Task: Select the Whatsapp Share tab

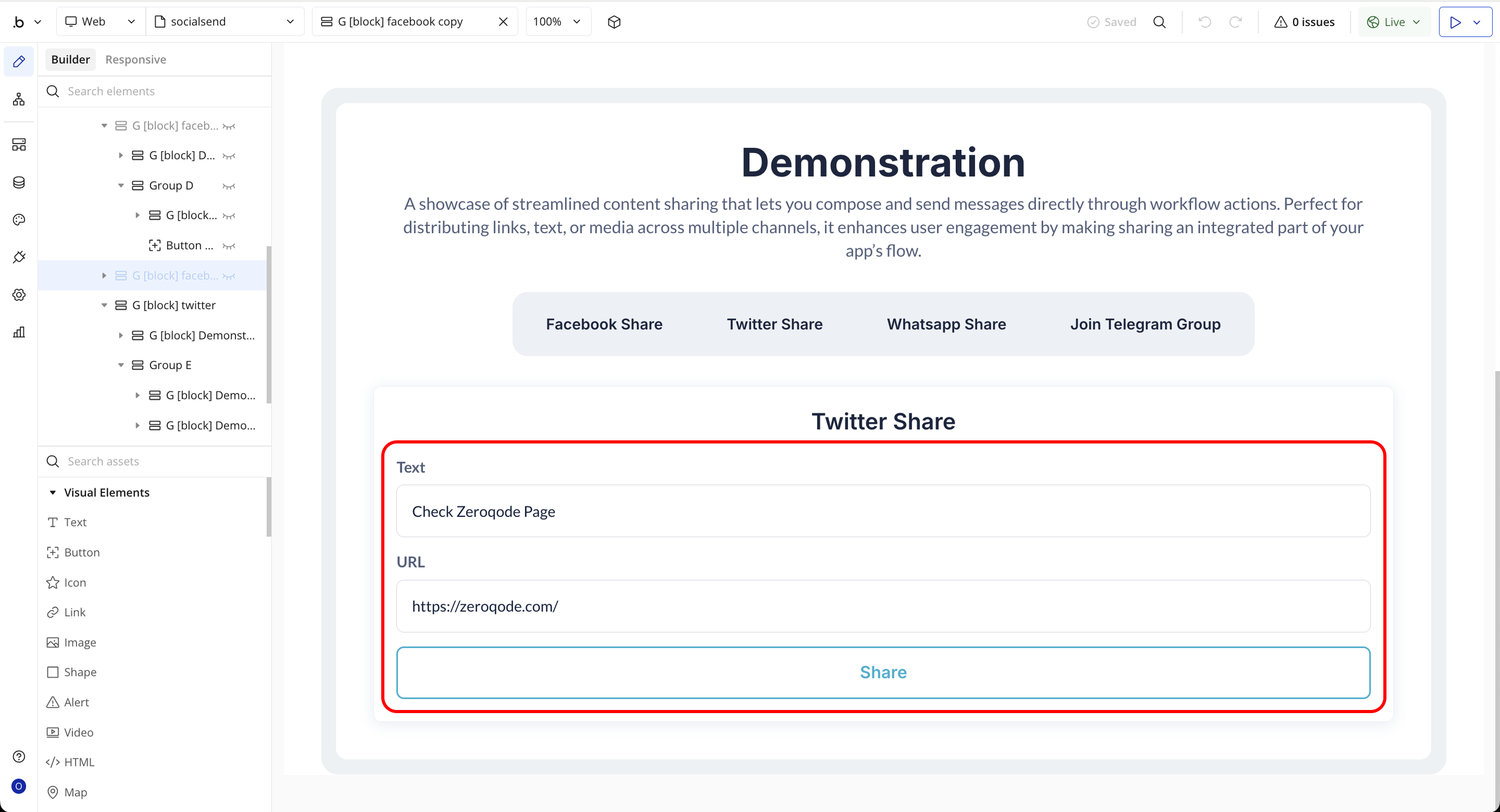Action: 946,324
